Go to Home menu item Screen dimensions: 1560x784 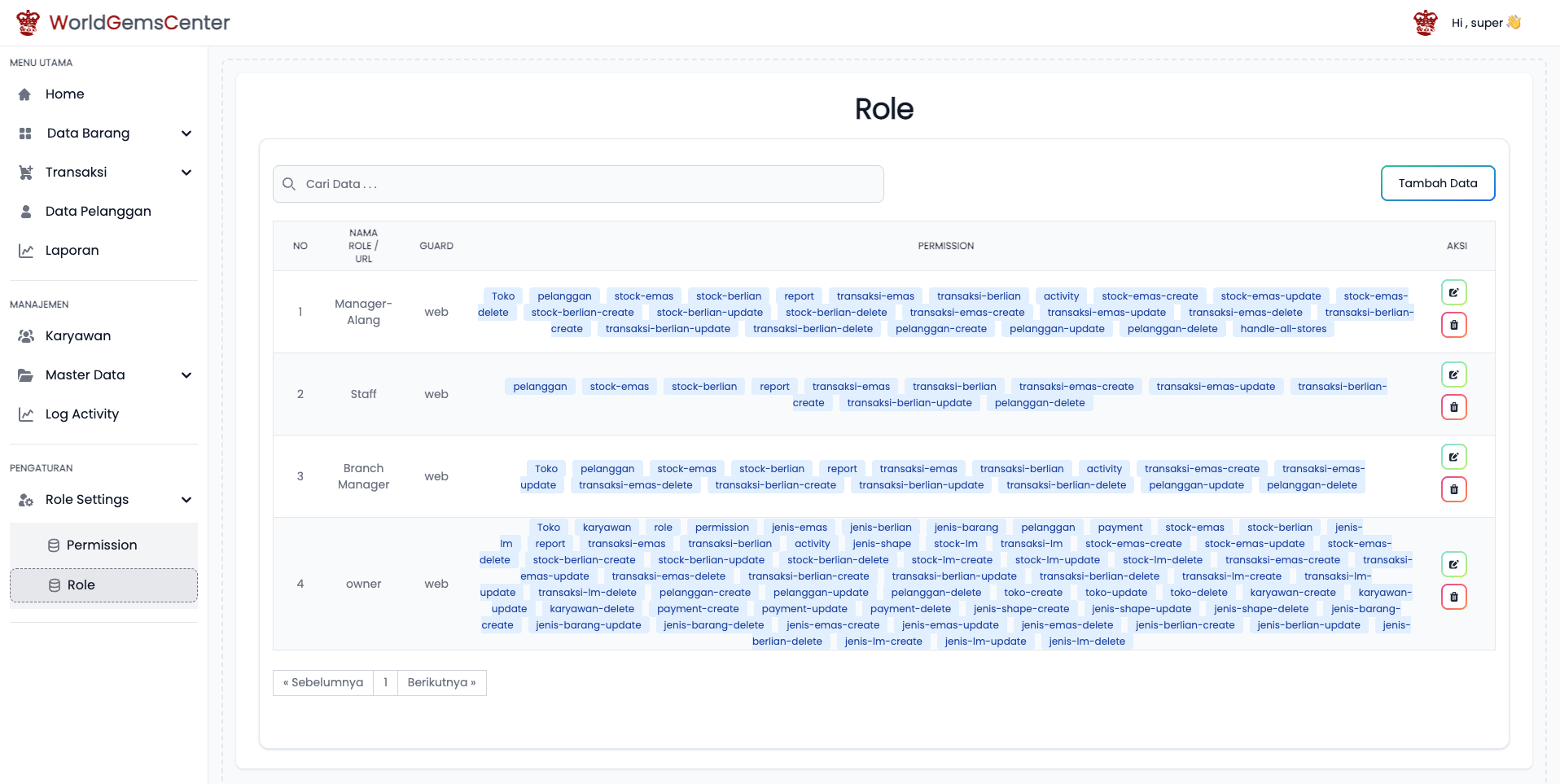[x=103, y=94]
